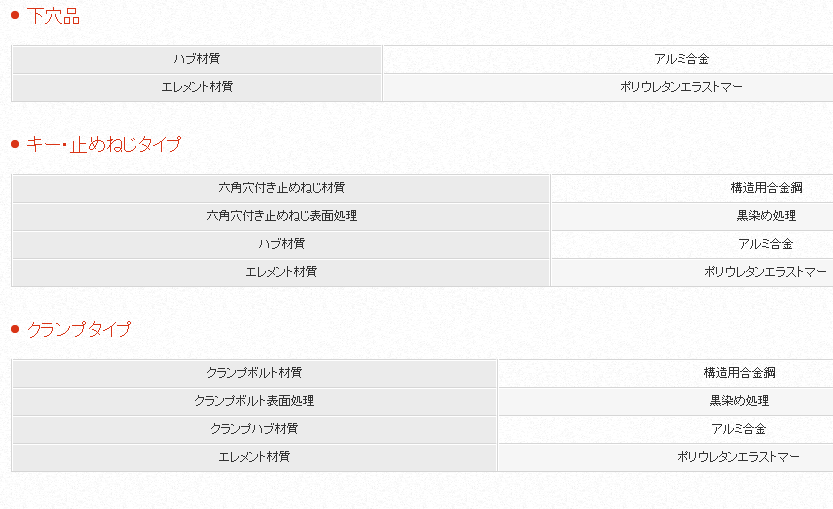The width and height of the screenshot is (833, 509).
Task: Click the 六角穴付き止めねじ材質 row label
Action: pyautogui.click(x=281, y=188)
